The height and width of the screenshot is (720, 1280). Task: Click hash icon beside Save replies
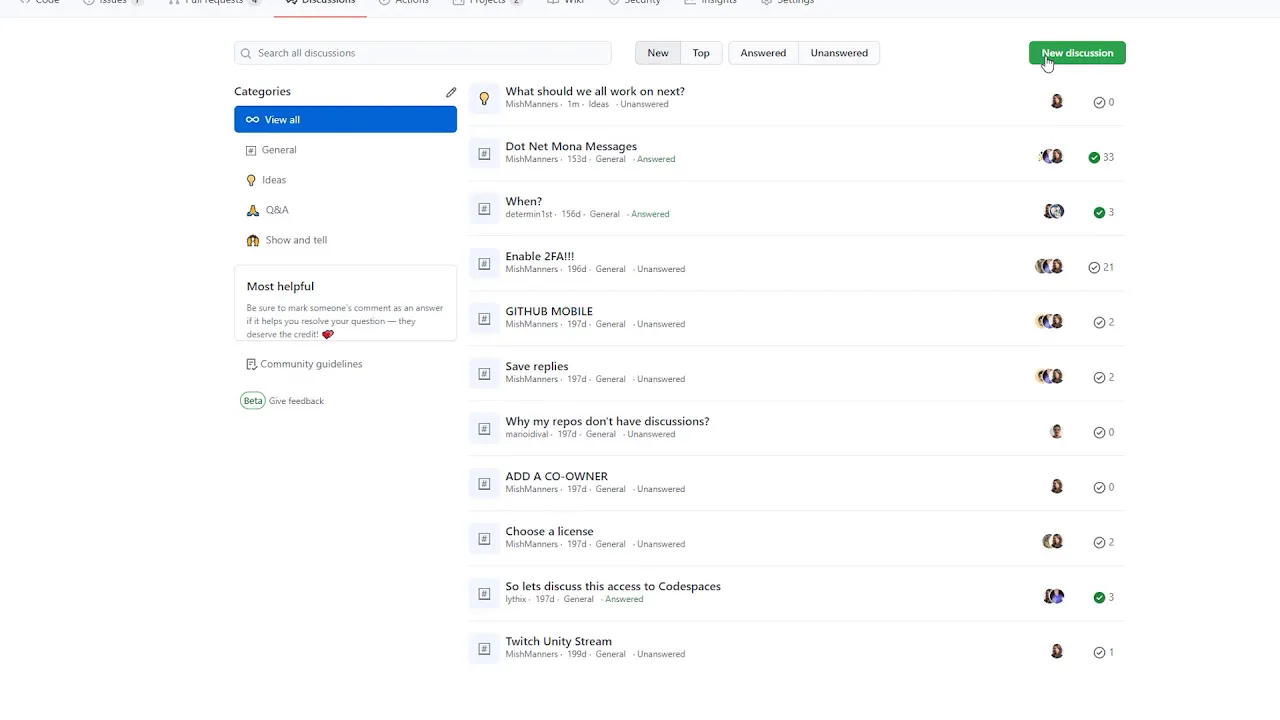(484, 373)
